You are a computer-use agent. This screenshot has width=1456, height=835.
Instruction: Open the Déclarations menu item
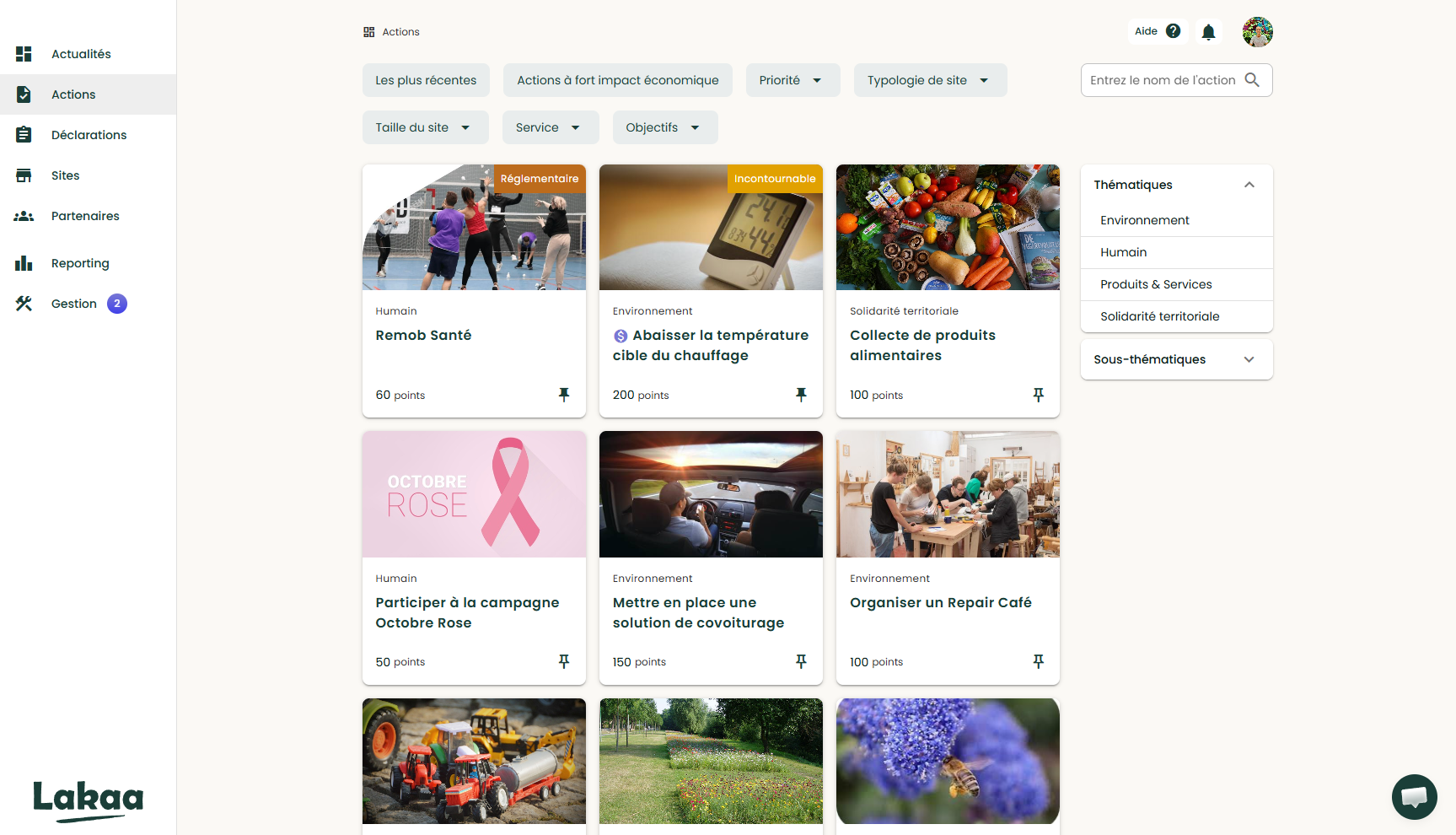[89, 135]
